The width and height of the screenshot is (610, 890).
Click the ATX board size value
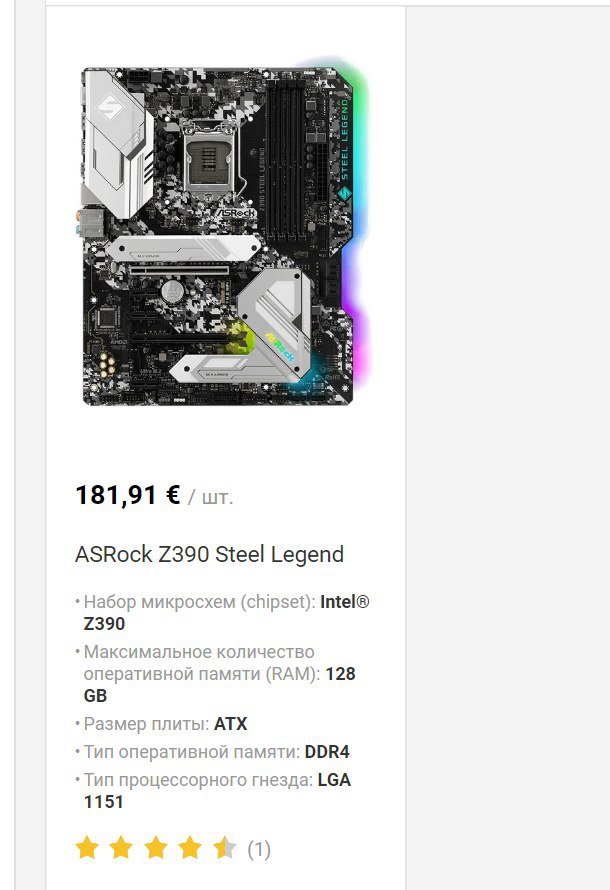230,724
